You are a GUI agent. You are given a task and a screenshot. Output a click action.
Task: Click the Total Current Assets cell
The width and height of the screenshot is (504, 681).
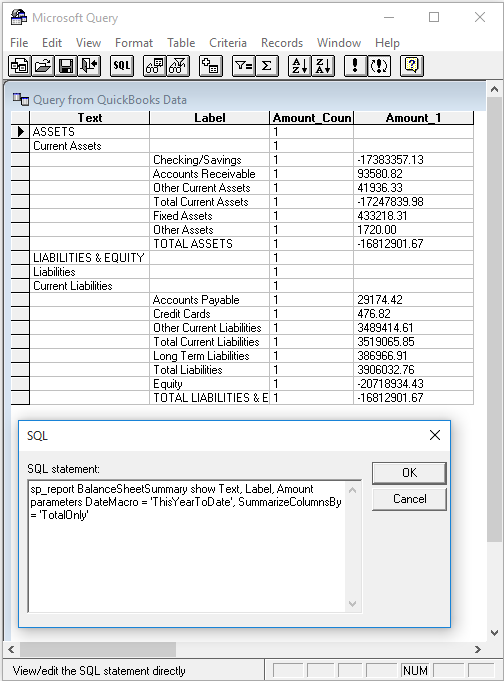[x=209, y=202]
